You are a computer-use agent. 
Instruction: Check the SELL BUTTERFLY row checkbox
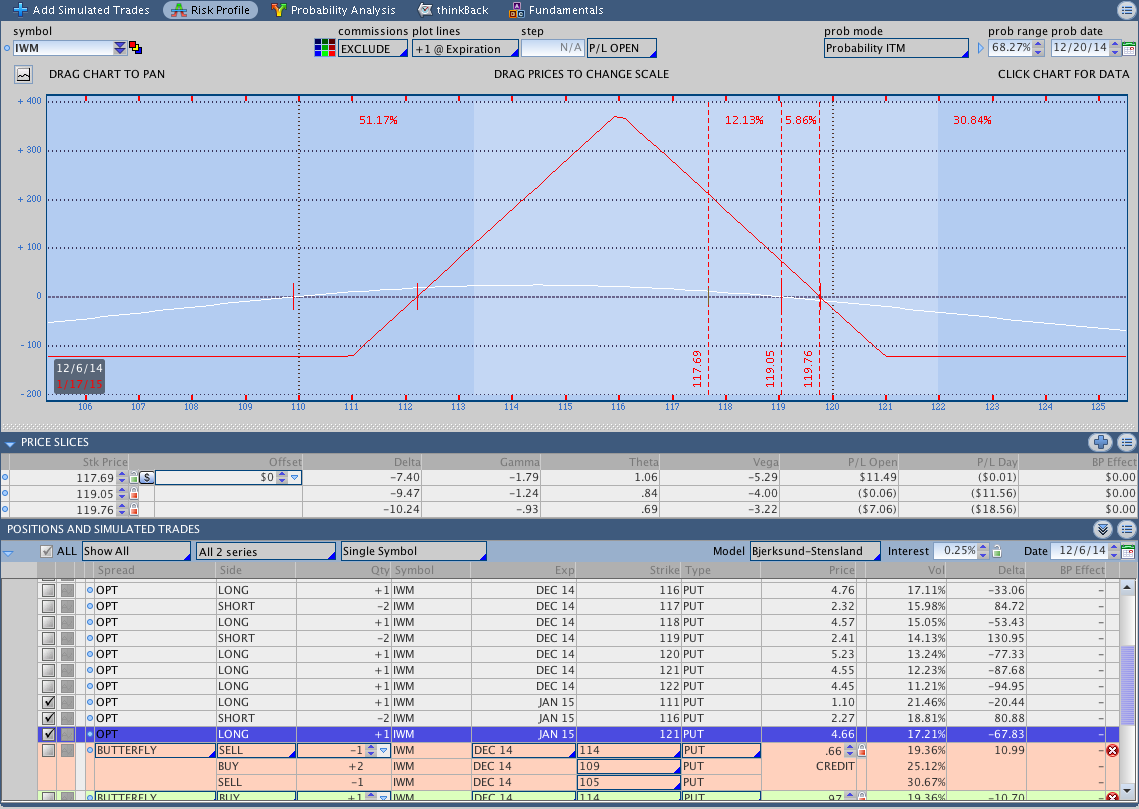coord(48,750)
